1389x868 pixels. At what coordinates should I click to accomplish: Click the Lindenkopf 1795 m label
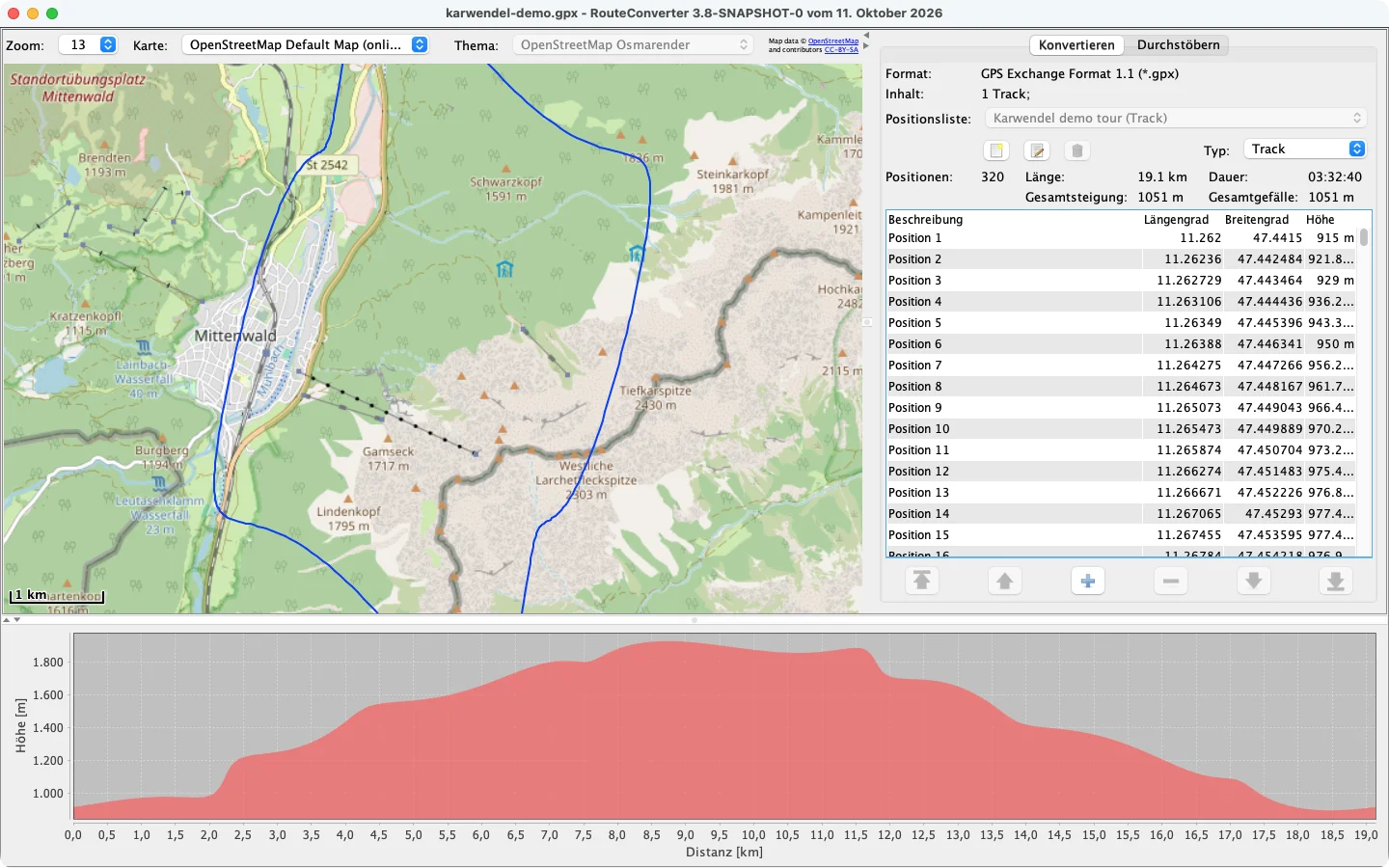[348, 519]
